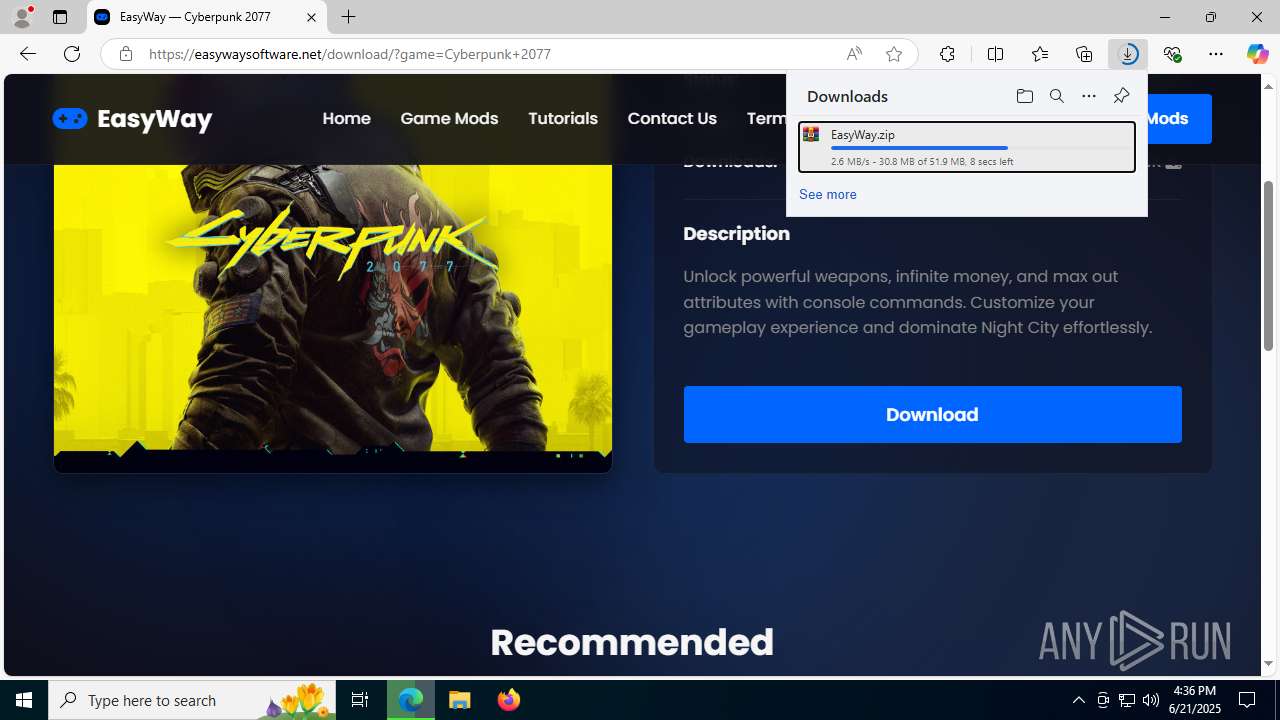Open Game Mods navigation item
This screenshot has height=720, width=1280.
449,118
